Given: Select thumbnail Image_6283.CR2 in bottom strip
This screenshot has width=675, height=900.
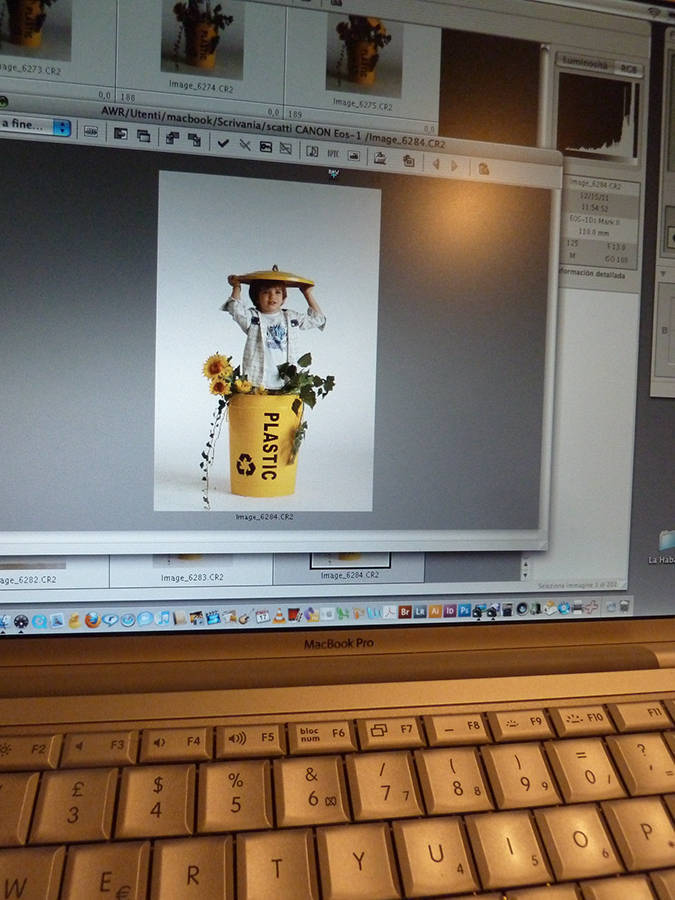Looking at the screenshot, I should pyautogui.click(x=191, y=571).
